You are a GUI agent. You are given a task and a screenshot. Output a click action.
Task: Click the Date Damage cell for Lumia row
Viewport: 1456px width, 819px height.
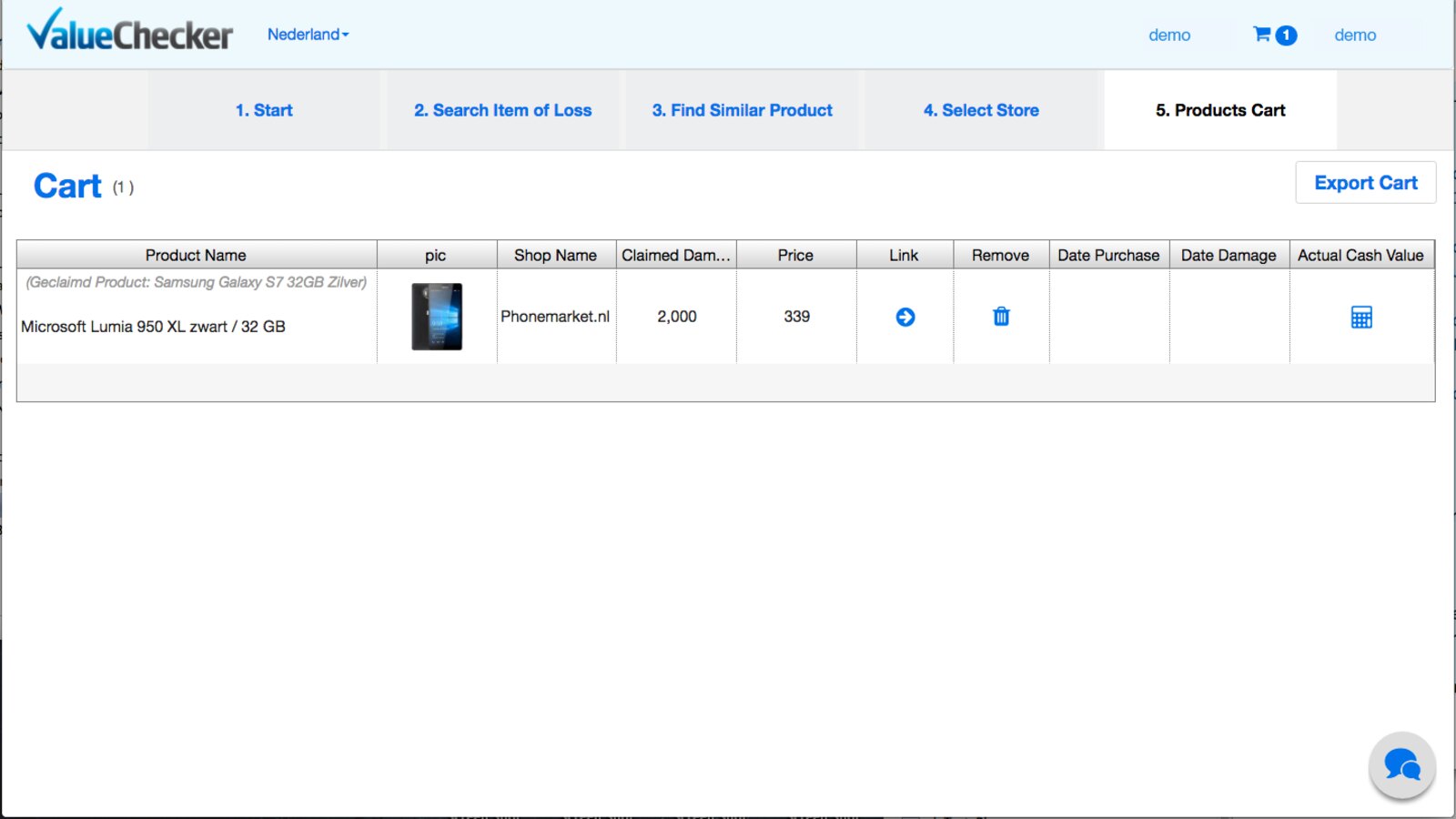pos(1229,317)
